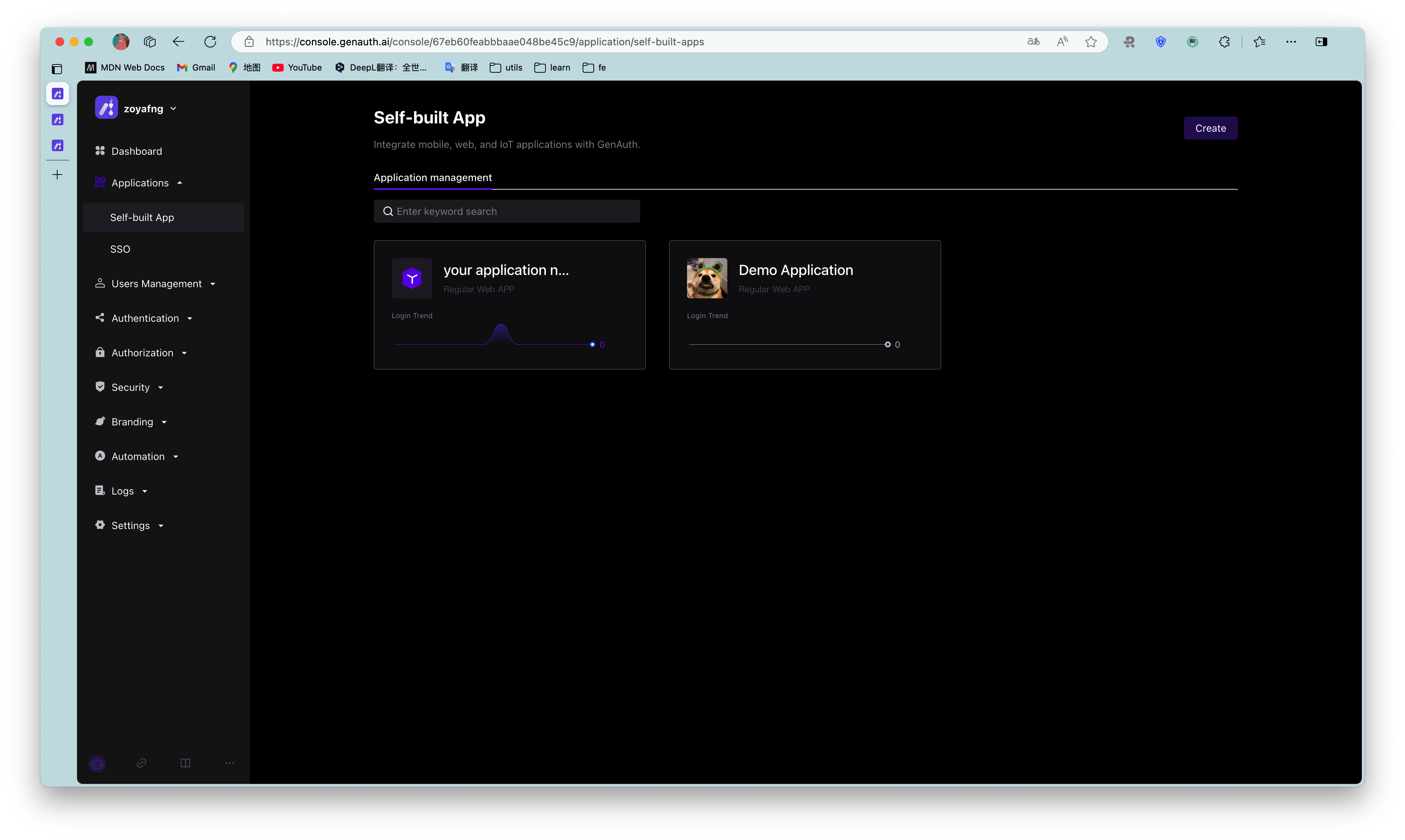Expand the Authentication section
1405x840 pixels.
tap(145, 318)
